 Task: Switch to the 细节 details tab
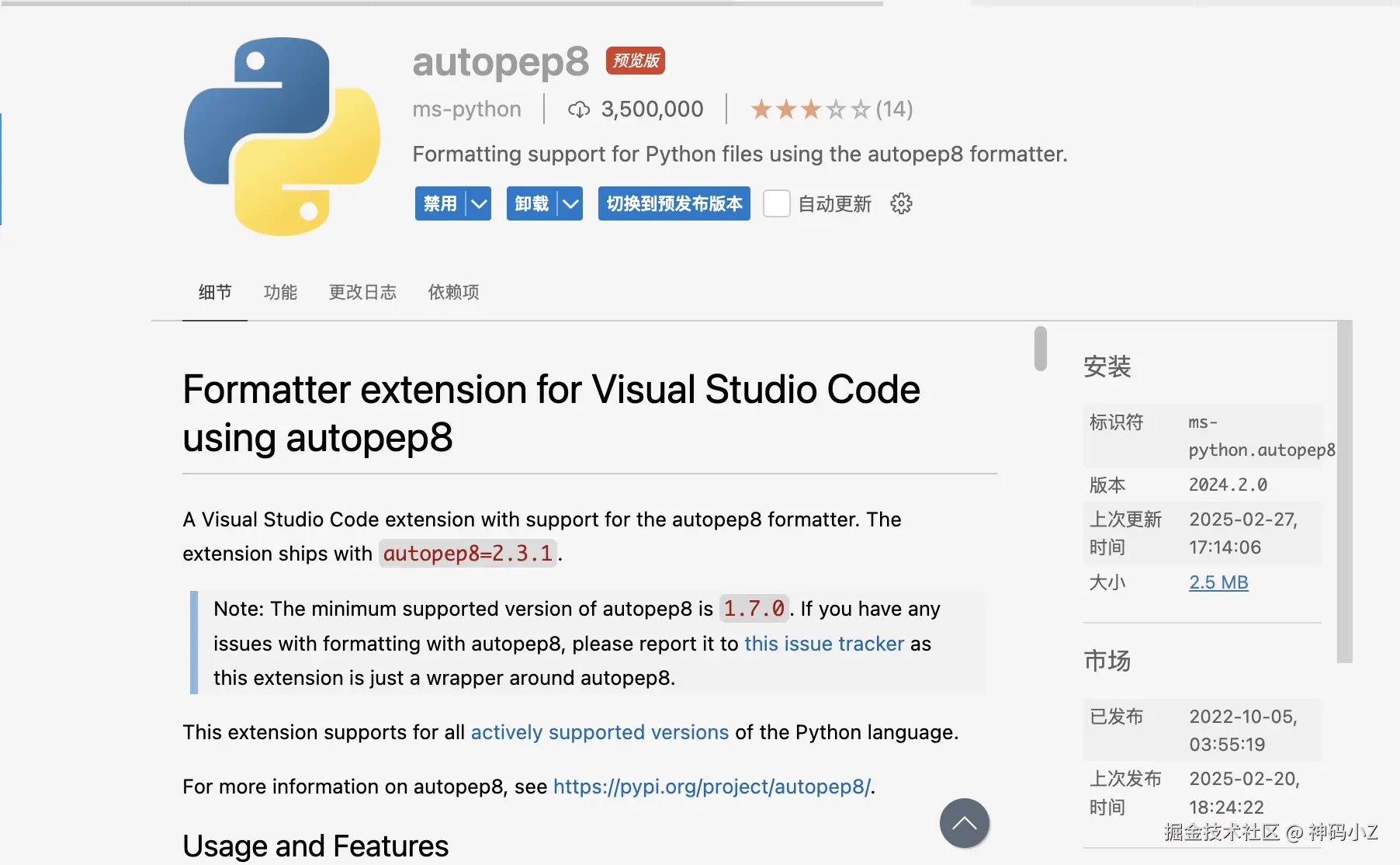pyautogui.click(x=215, y=293)
